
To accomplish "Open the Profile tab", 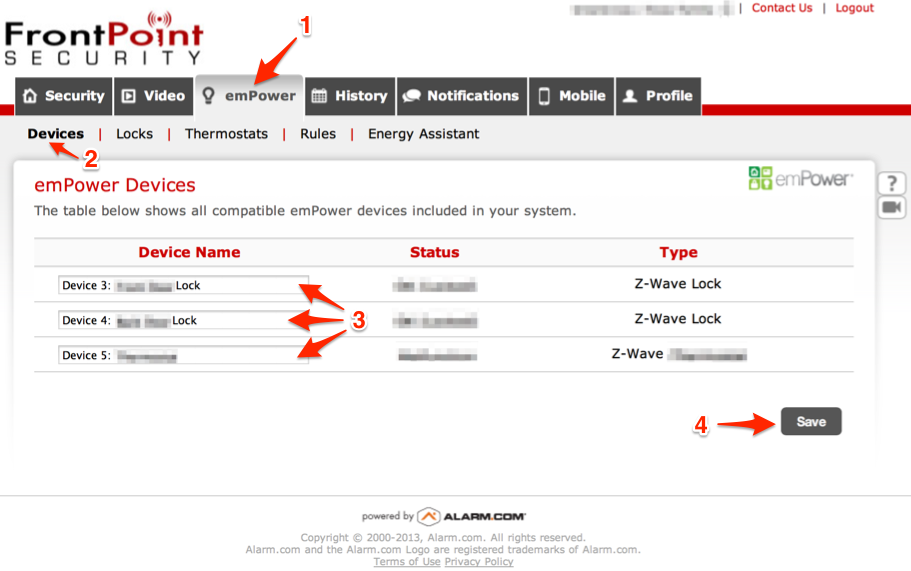I will [x=658, y=96].
